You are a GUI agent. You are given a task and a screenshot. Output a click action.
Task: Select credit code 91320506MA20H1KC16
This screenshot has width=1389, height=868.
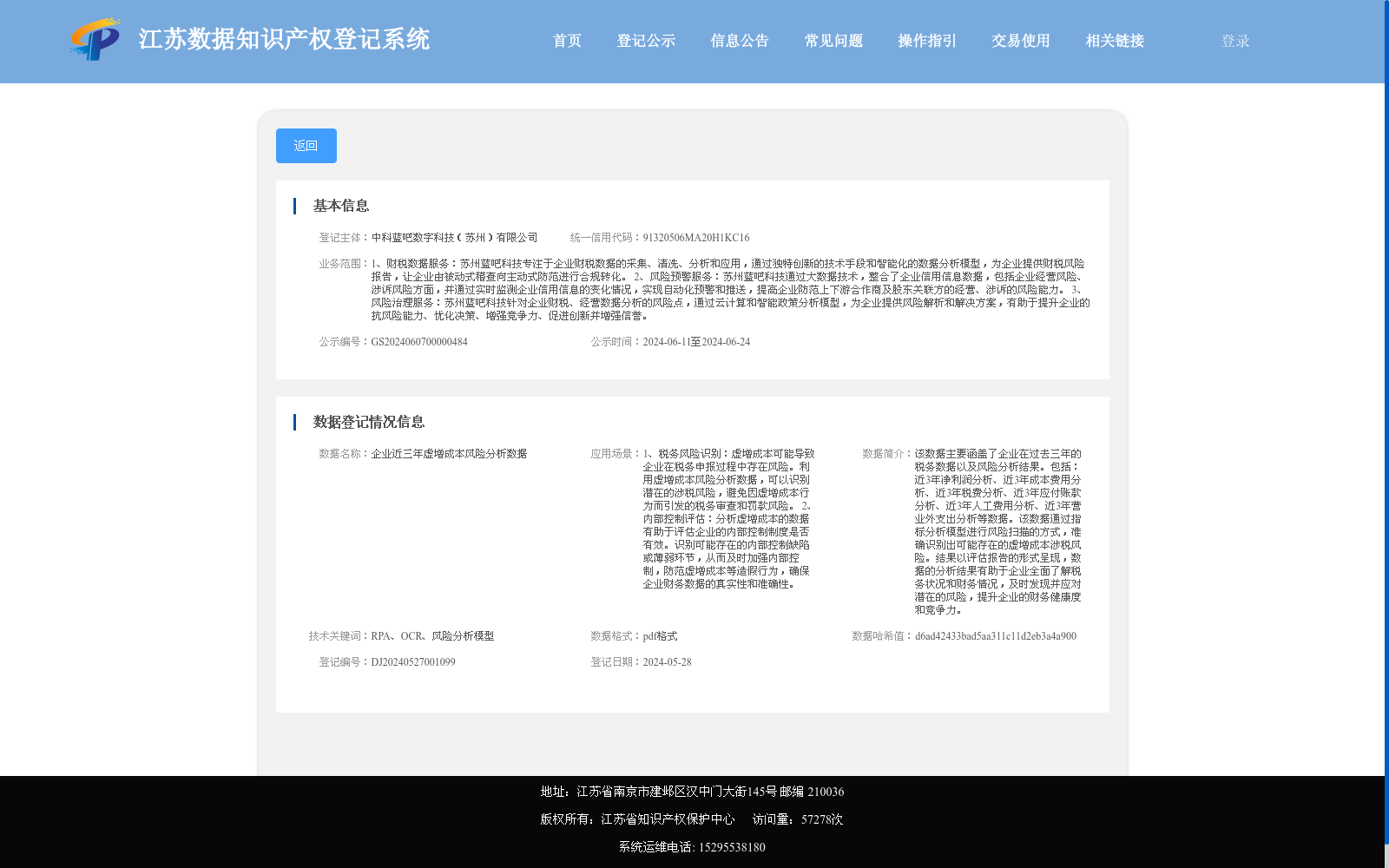(x=696, y=238)
